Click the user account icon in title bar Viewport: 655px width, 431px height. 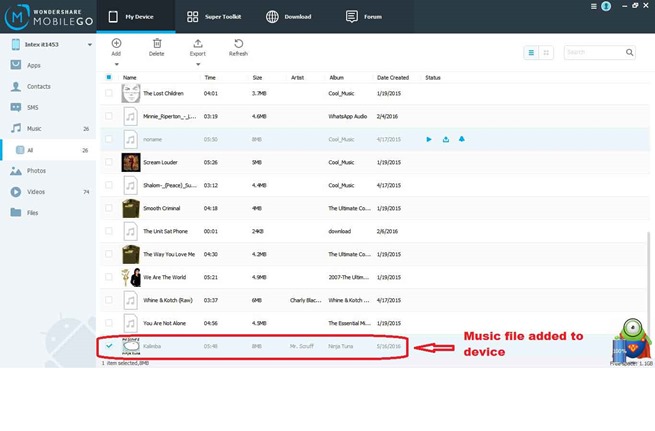(606, 6)
